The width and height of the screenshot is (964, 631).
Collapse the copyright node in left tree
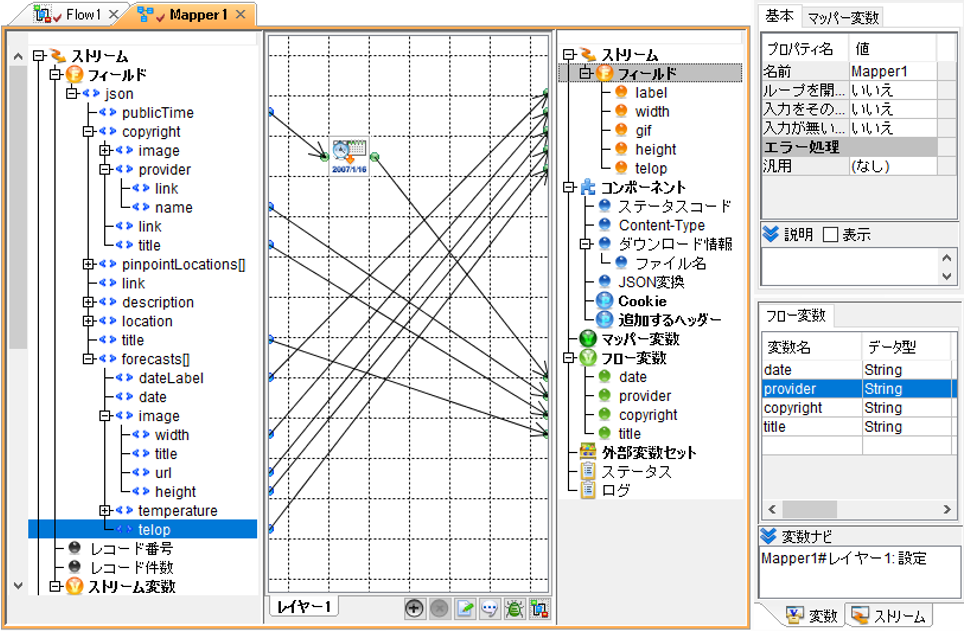pos(88,131)
